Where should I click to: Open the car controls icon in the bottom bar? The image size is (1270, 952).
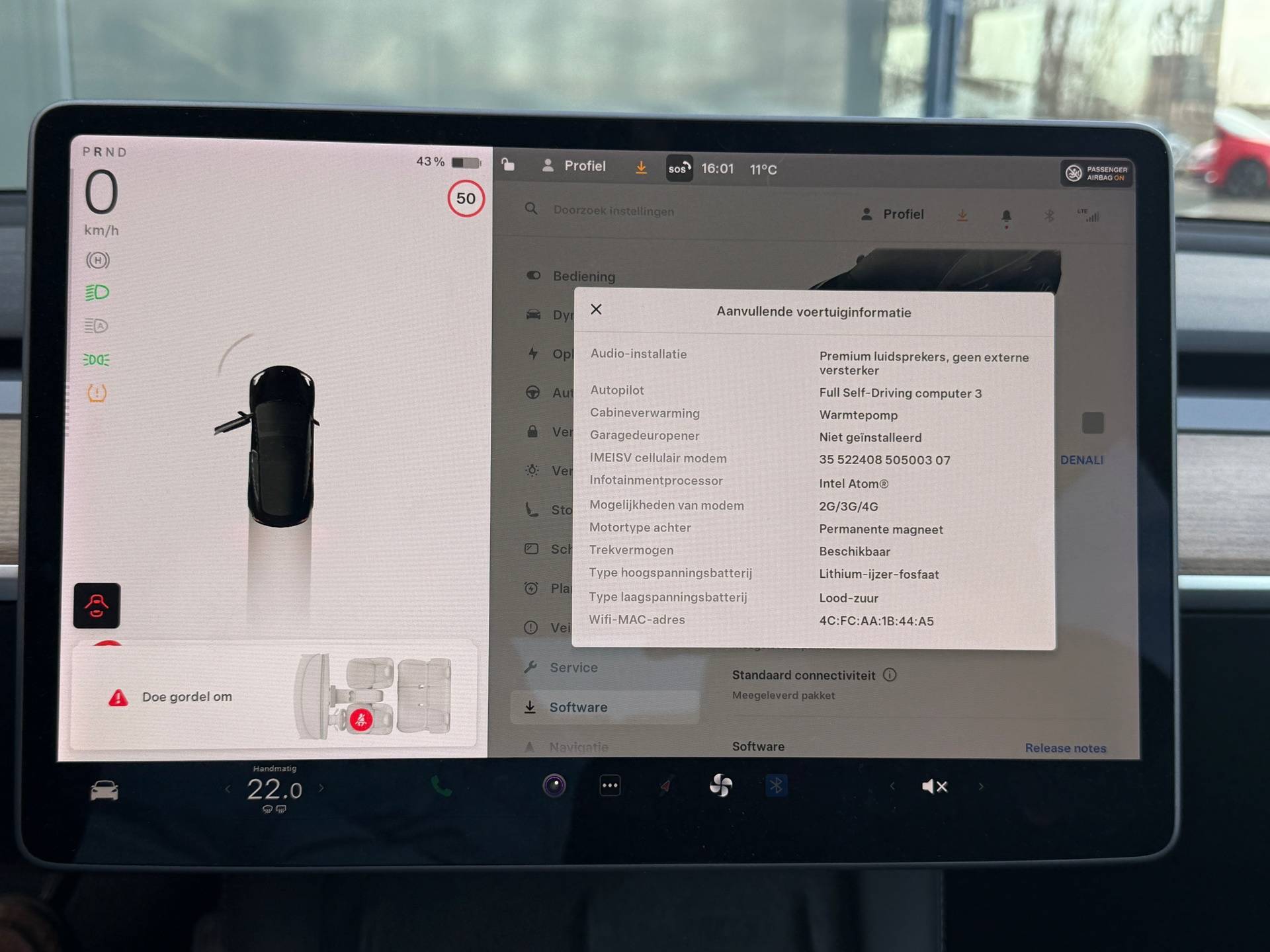pyautogui.click(x=104, y=790)
